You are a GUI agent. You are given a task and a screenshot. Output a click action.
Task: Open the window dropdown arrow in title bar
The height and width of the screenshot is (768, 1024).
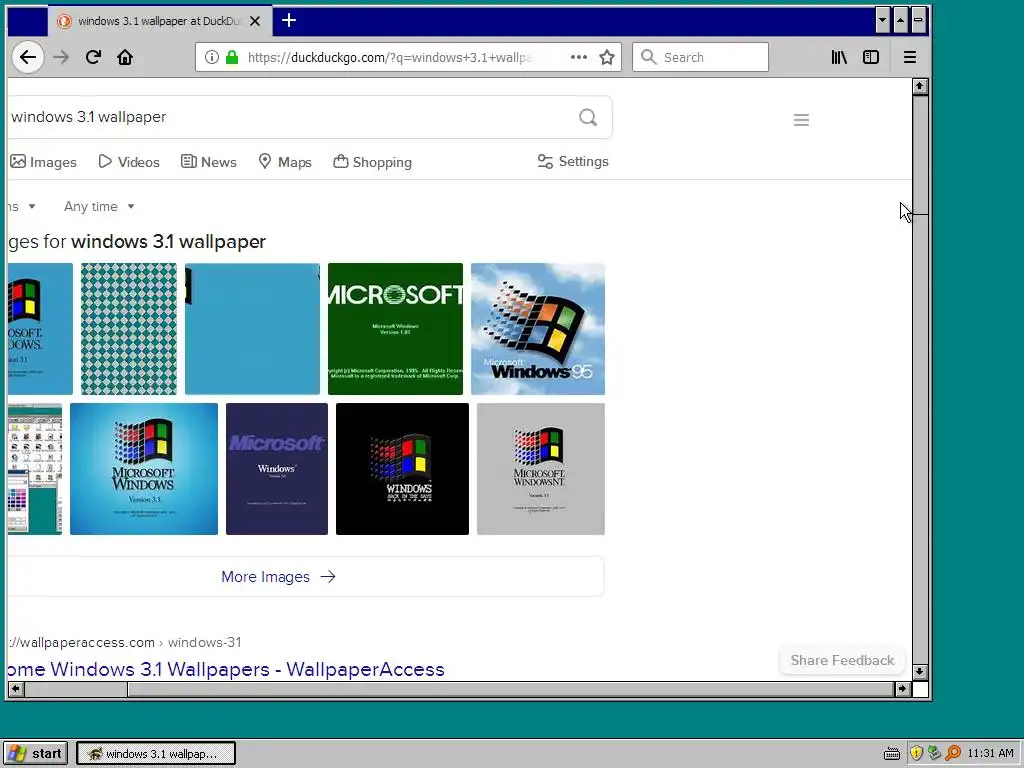(882, 20)
